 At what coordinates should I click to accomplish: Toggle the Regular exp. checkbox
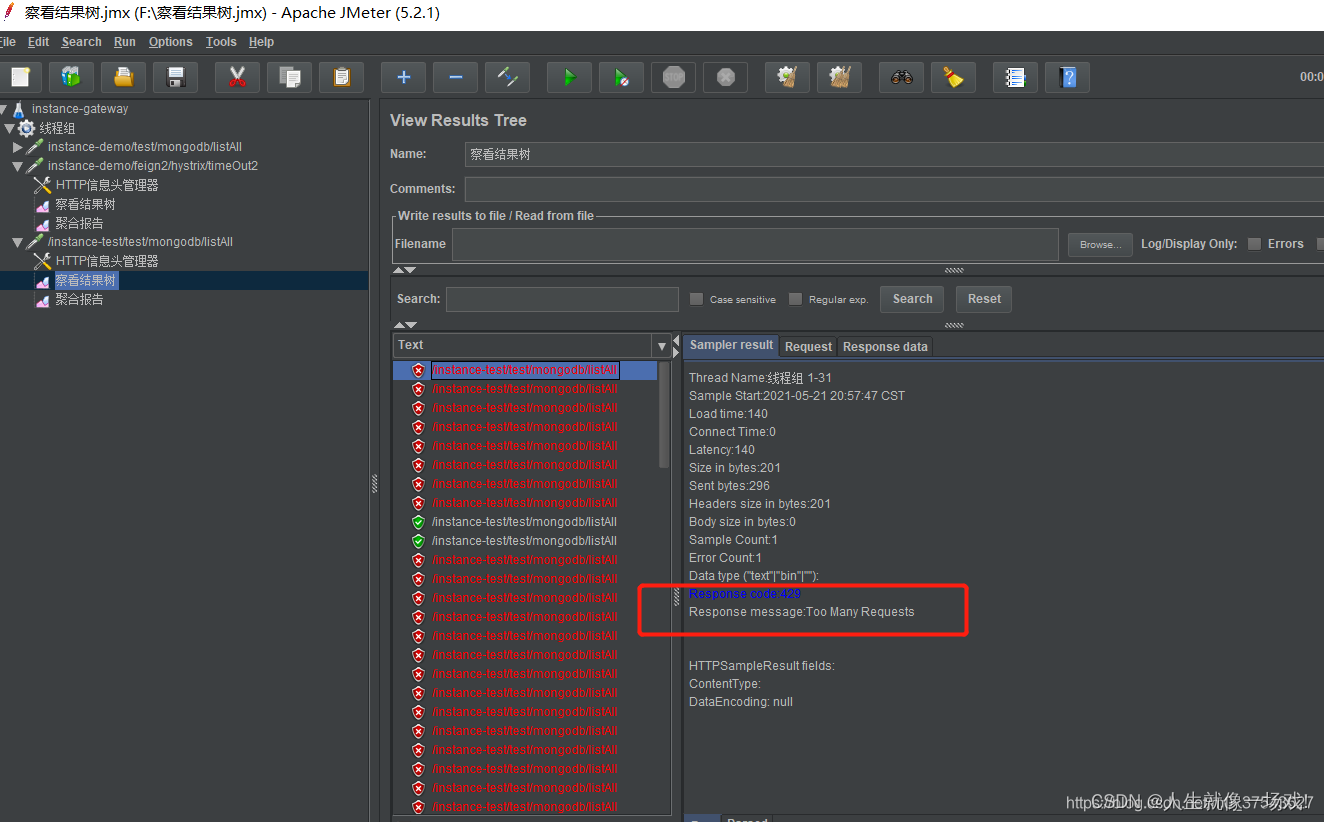796,299
